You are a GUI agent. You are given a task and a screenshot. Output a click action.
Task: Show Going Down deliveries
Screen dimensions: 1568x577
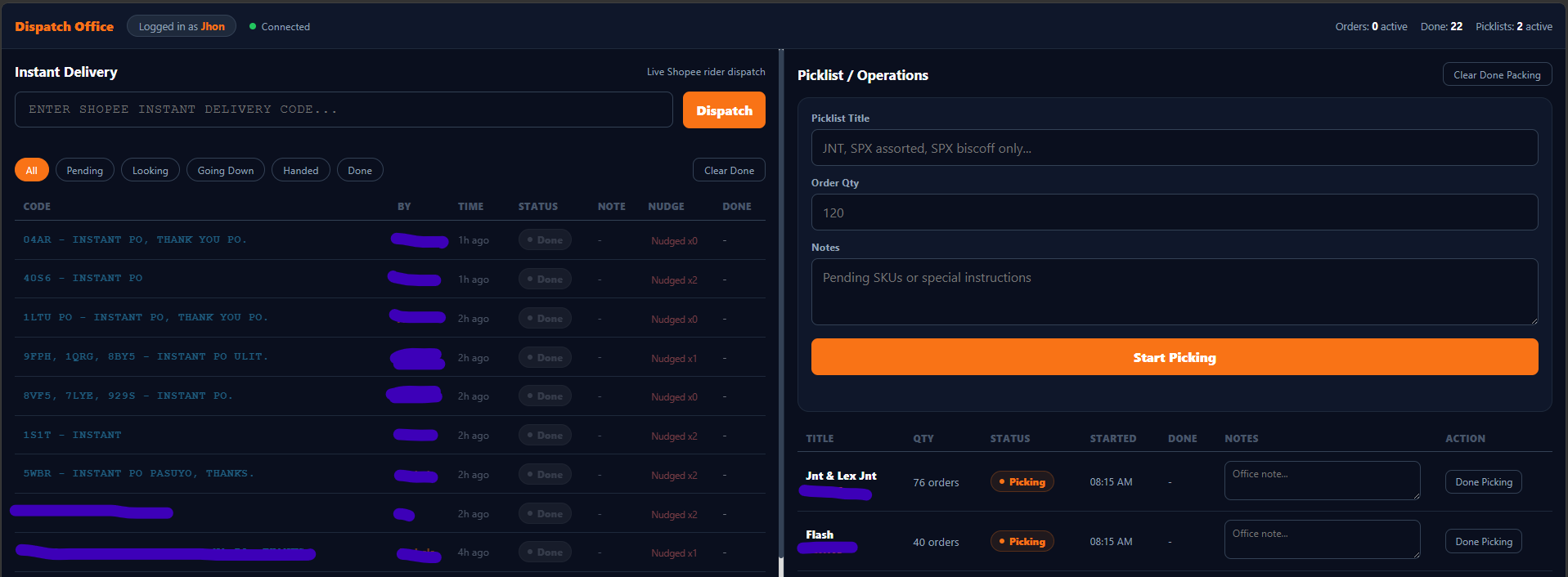[226, 170]
